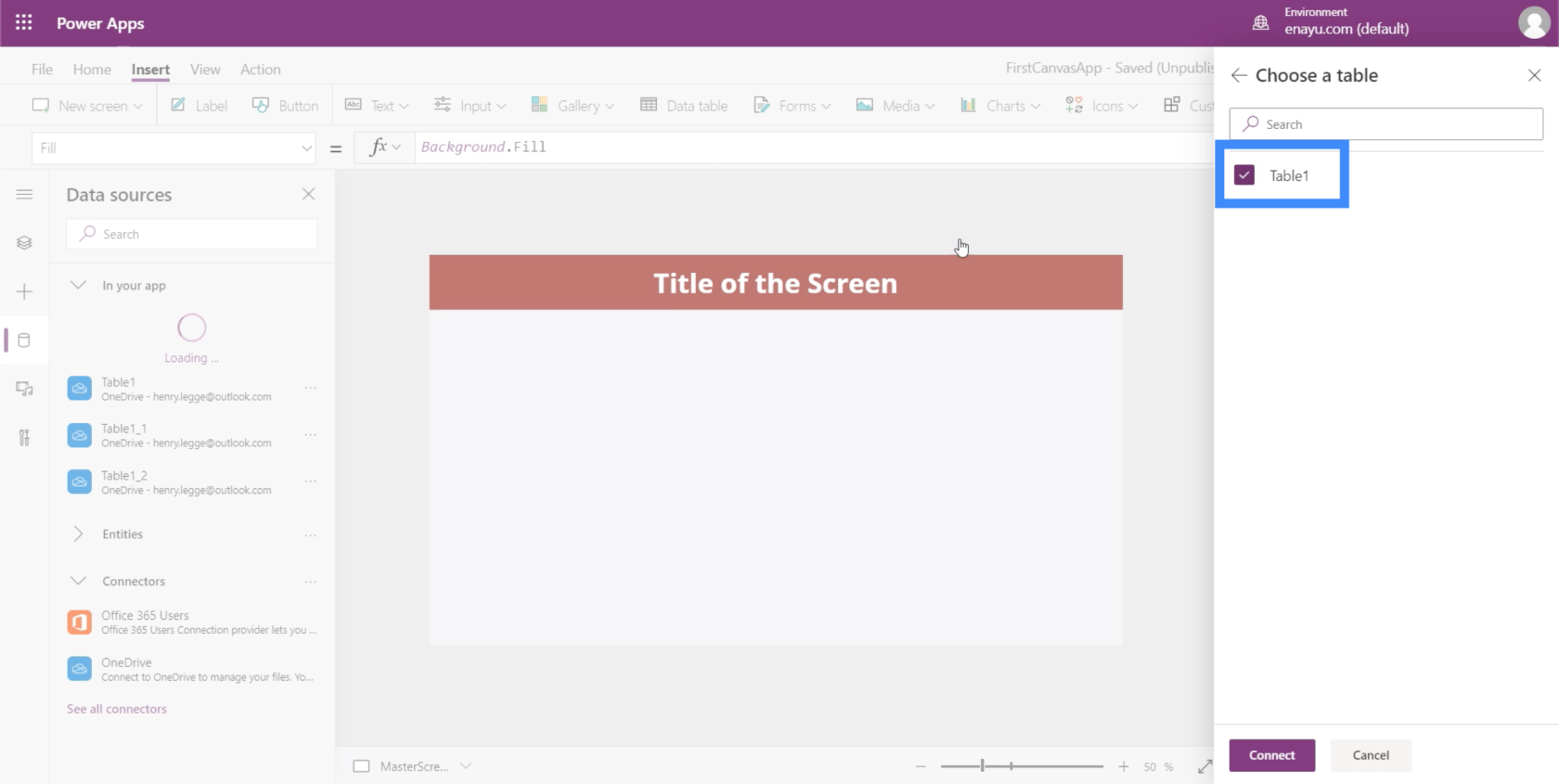Screen dimensions: 1559x784
Task: Open the Media icon in left rail
Action: point(25,389)
